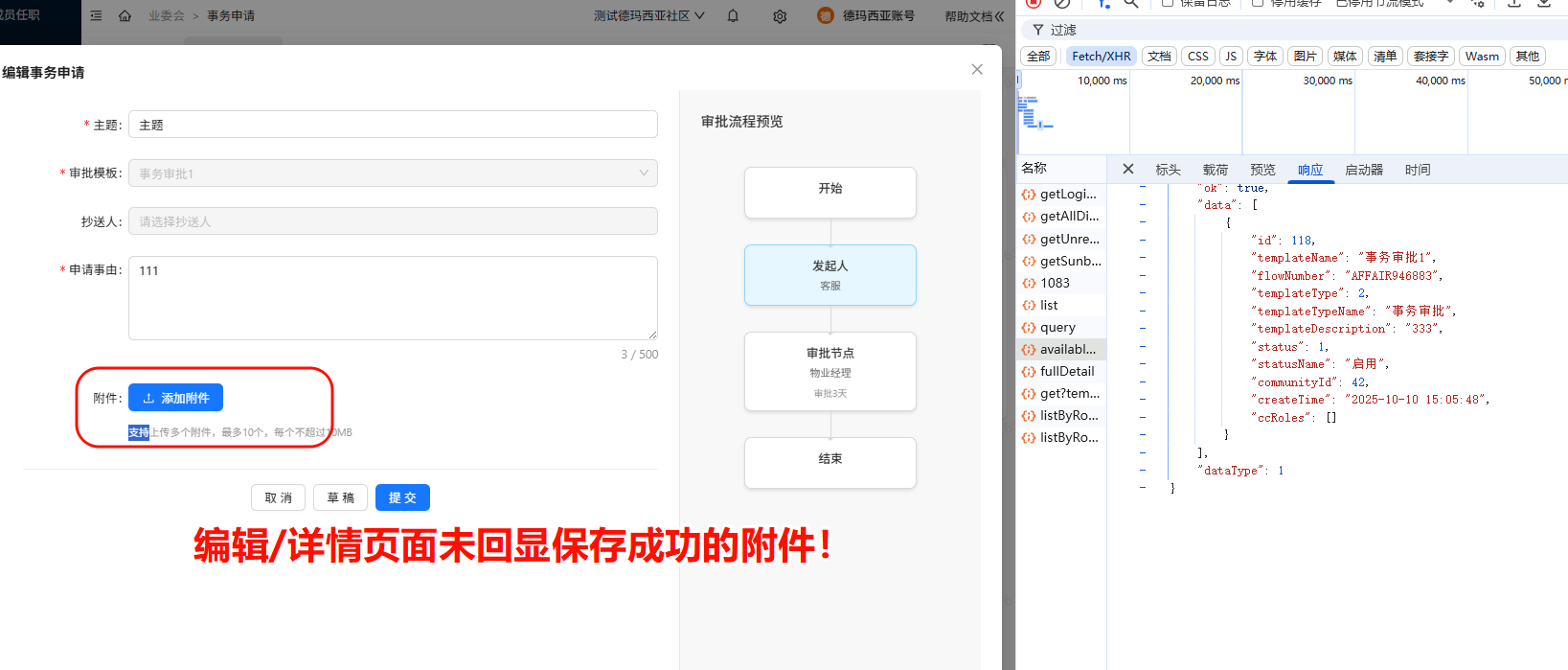
Task: Select the getLogi... request row
Action: click(1061, 194)
